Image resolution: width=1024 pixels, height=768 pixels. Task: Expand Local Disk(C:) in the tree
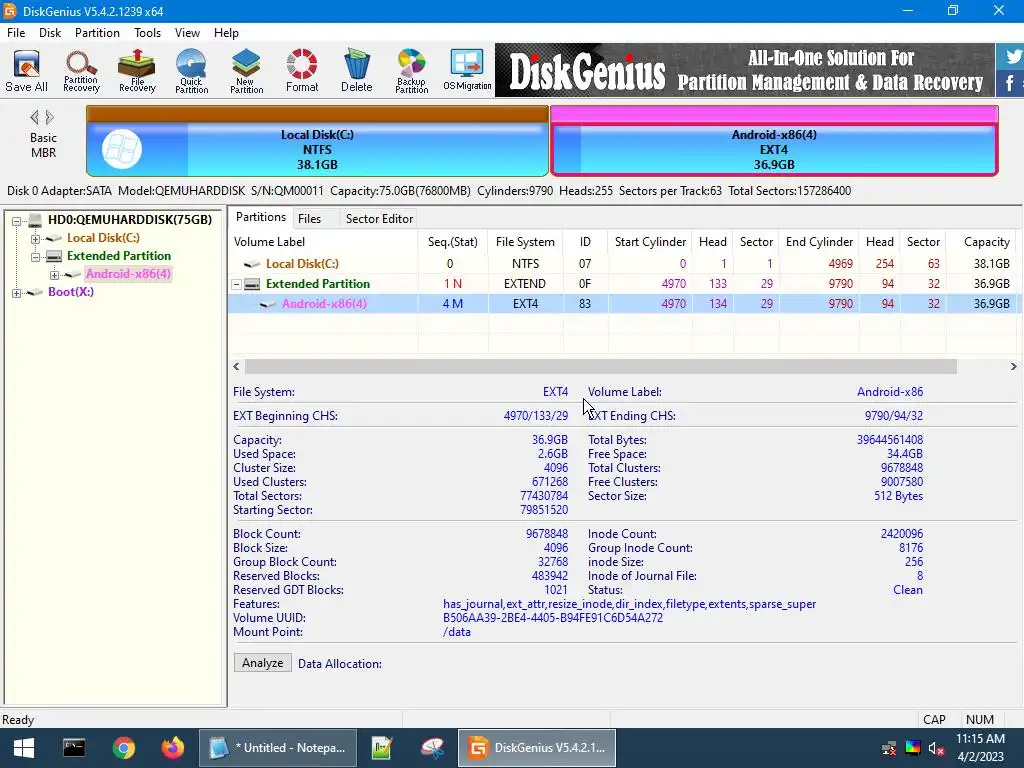pyautogui.click(x=35, y=239)
